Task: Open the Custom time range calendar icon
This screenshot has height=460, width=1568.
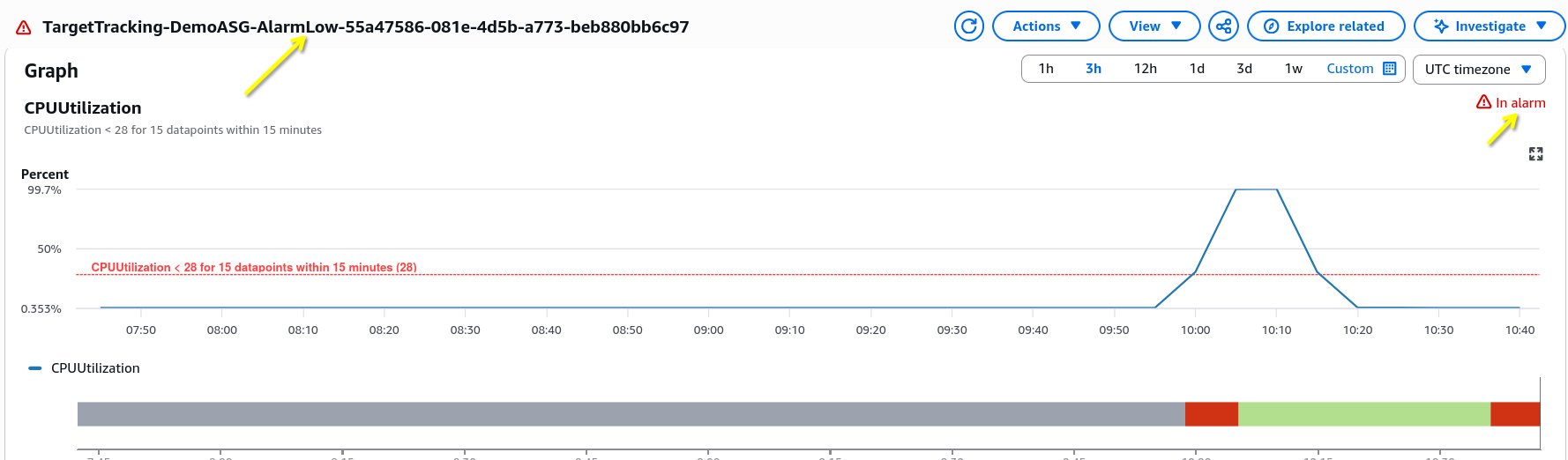Action: pyautogui.click(x=1390, y=68)
